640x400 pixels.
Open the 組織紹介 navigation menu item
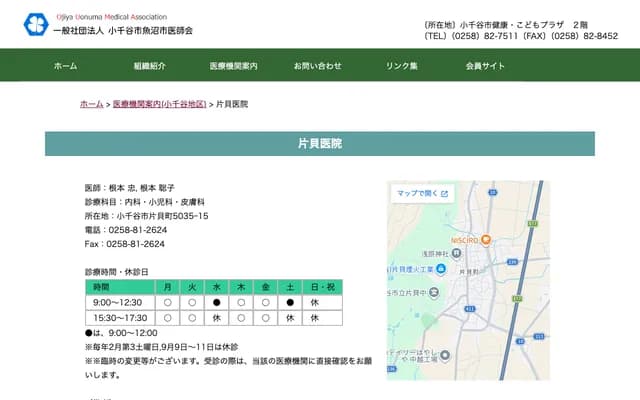(150, 65)
